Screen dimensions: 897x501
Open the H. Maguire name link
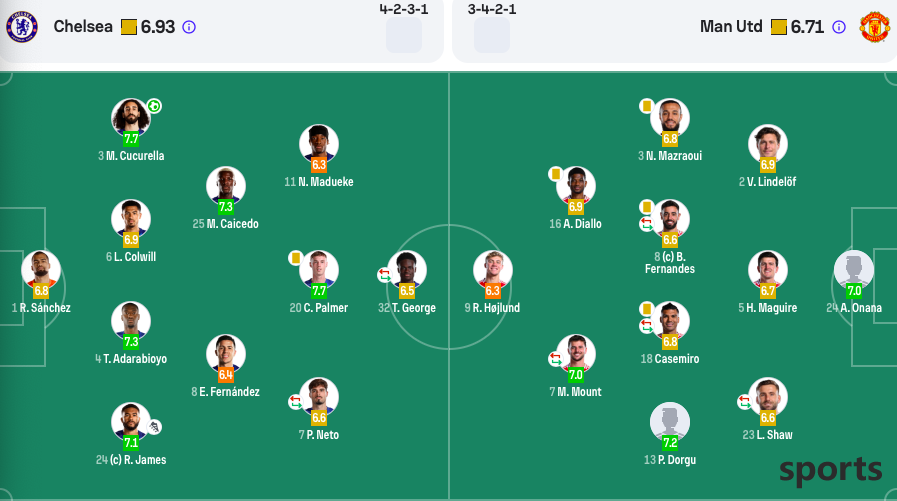pyautogui.click(x=771, y=308)
